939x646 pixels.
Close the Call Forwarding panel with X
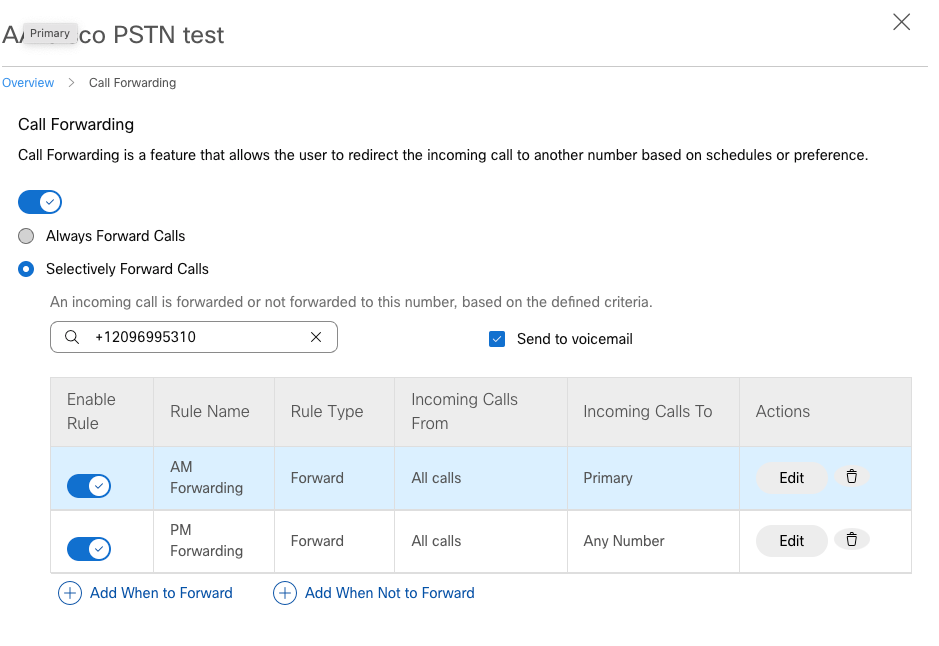[x=901, y=22]
